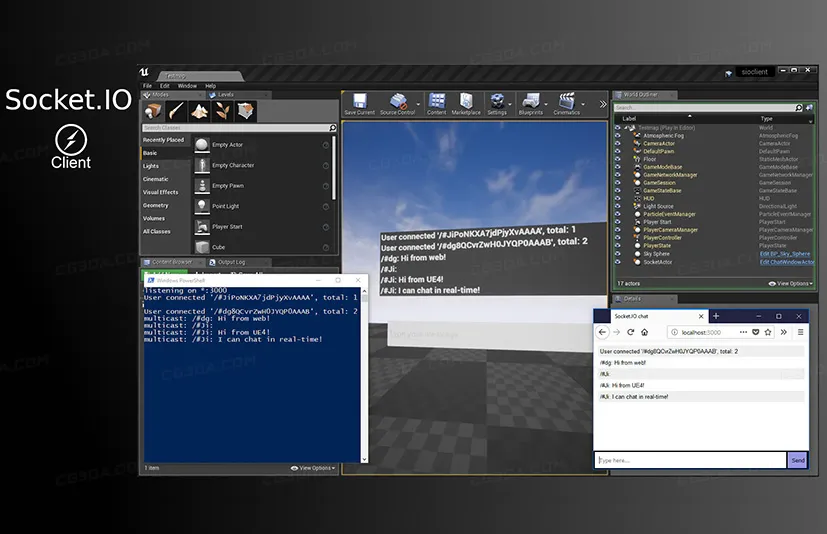Toggle visibility of GameModeBase
The width and height of the screenshot is (827, 534).
(x=618, y=167)
